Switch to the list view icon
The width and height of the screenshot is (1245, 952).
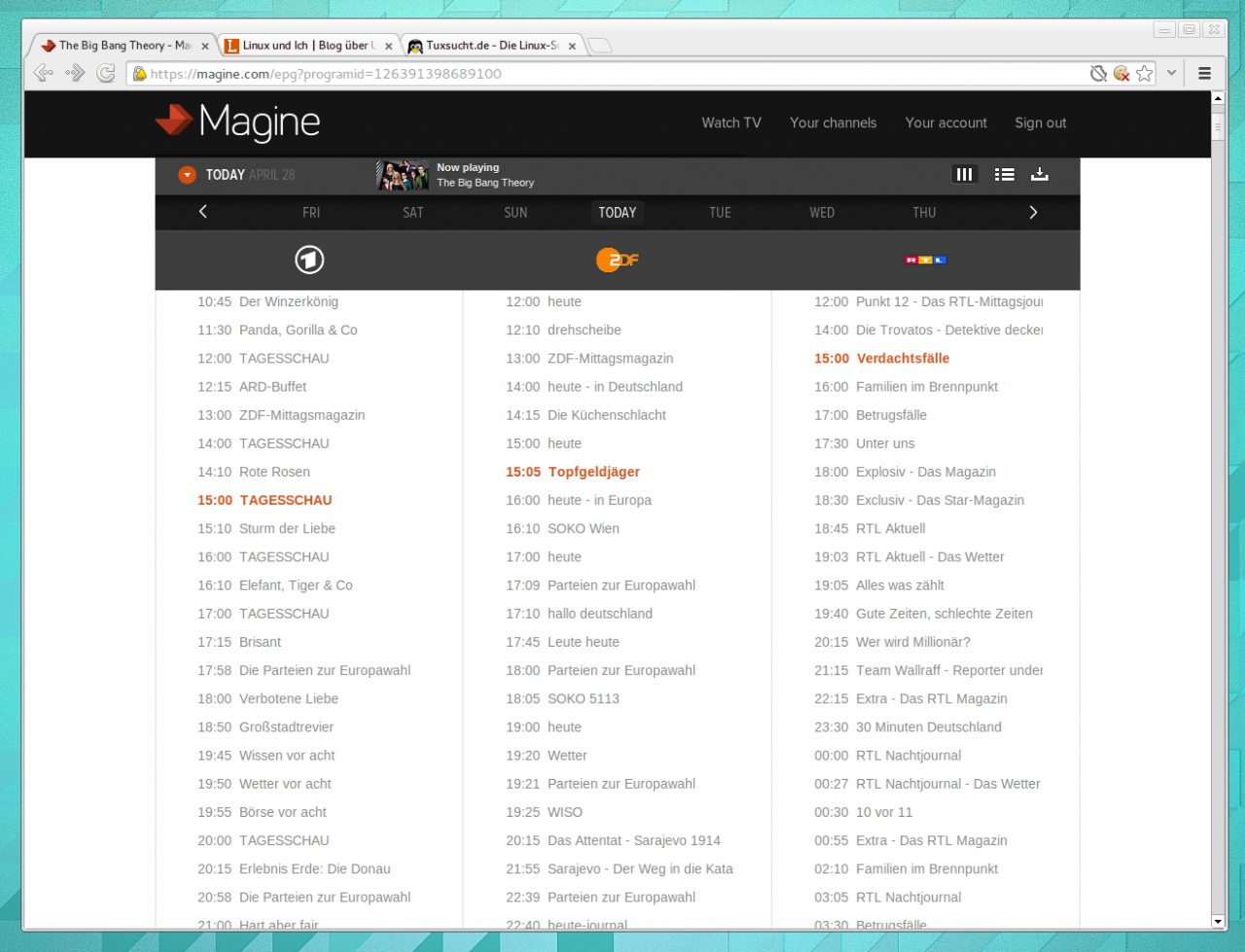click(1005, 175)
